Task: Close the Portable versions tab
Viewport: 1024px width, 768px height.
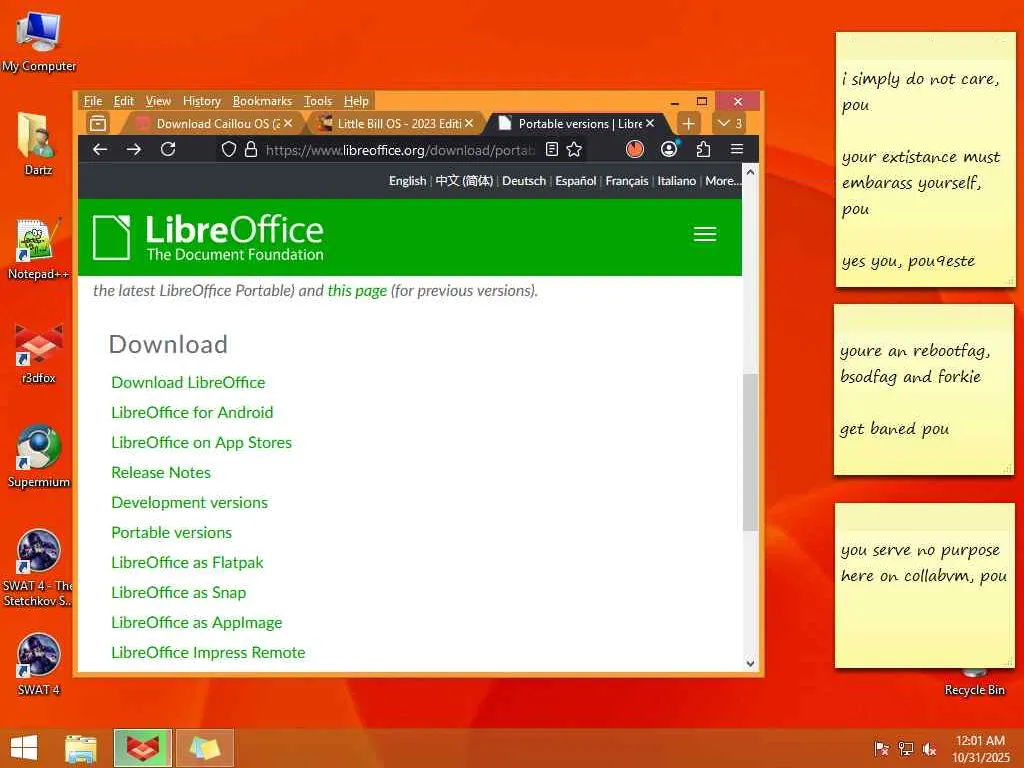Action: click(650, 123)
